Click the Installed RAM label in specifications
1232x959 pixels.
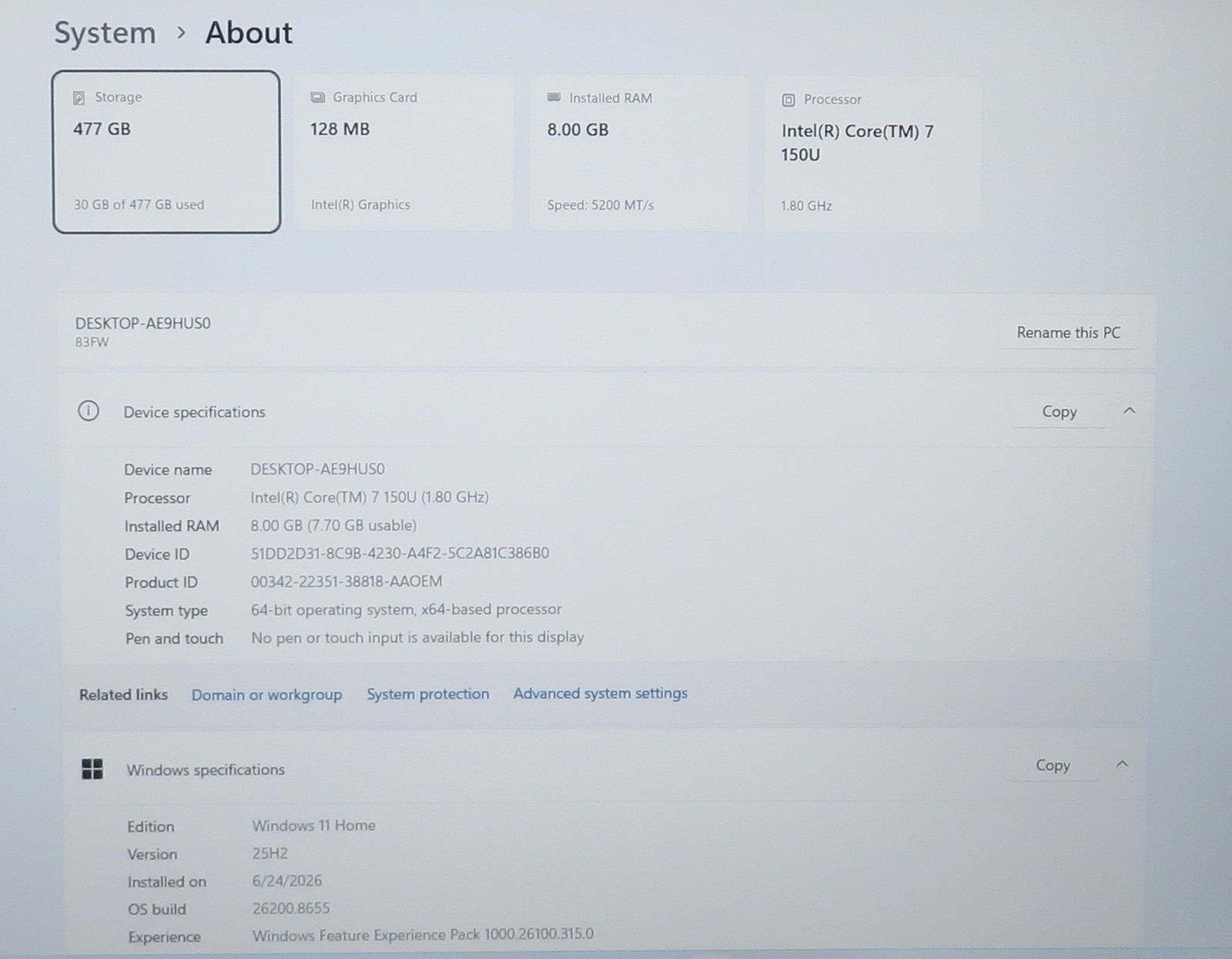click(x=172, y=526)
